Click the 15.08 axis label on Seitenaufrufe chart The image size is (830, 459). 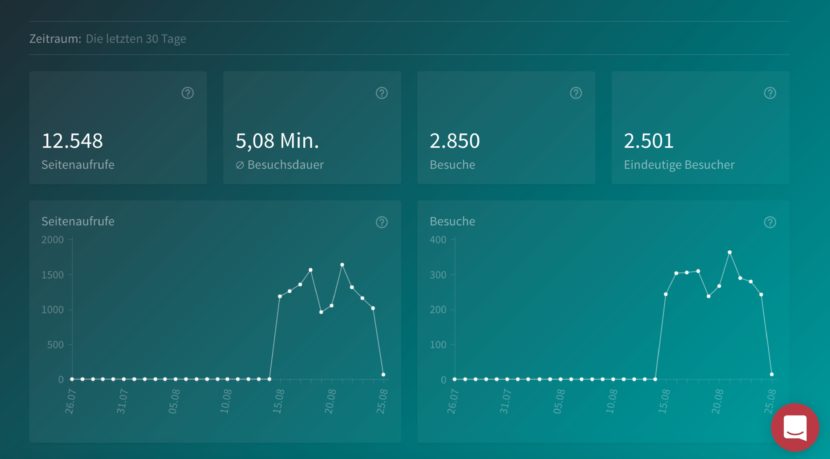(x=278, y=401)
